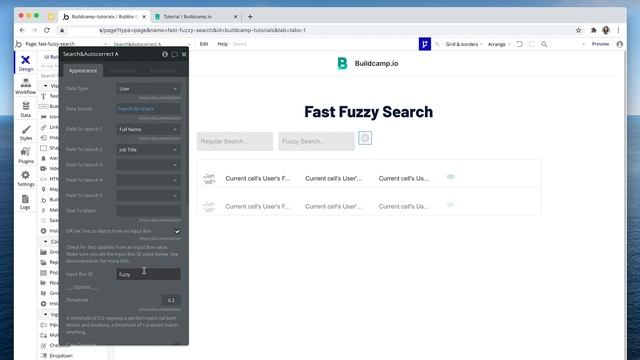Click the magnifier search icon in toolbar
The height and width of the screenshot is (360, 640).
(x=544, y=44)
